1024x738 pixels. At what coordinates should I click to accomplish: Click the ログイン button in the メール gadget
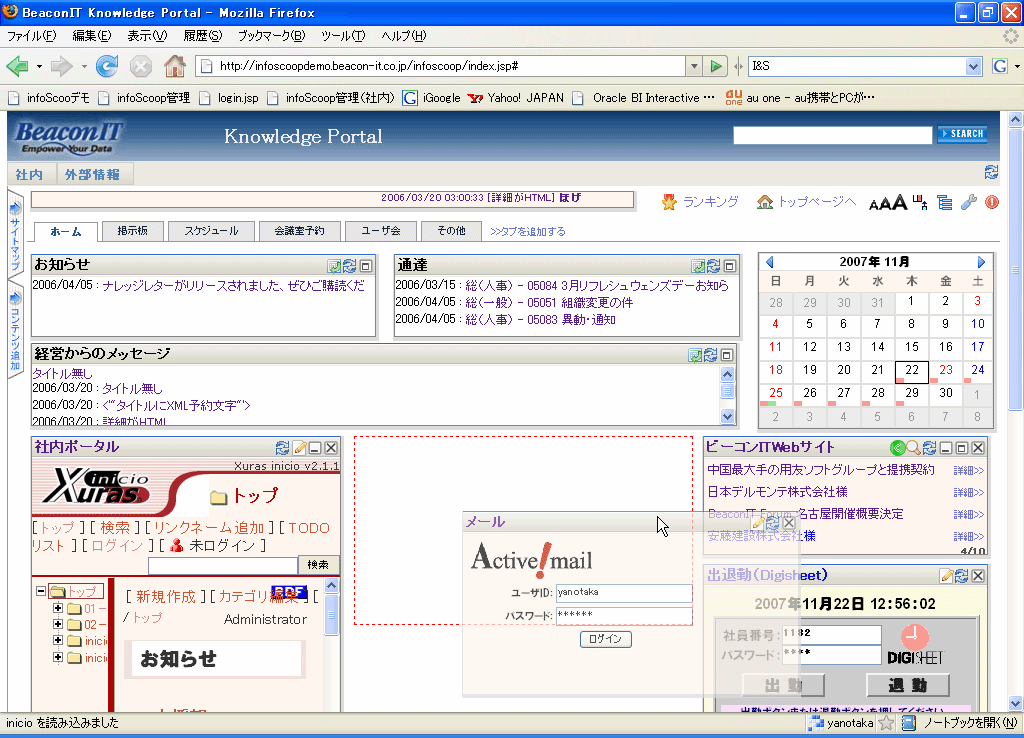(605, 639)
